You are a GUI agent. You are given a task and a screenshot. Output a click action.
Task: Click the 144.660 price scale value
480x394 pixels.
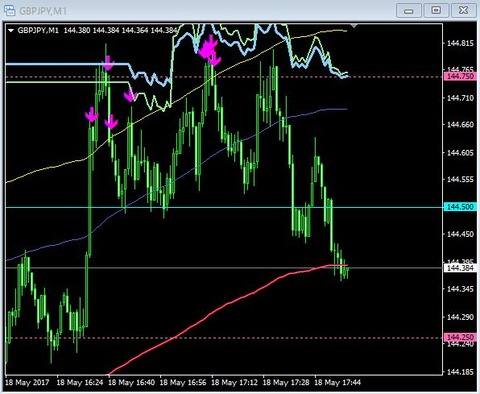460,125
